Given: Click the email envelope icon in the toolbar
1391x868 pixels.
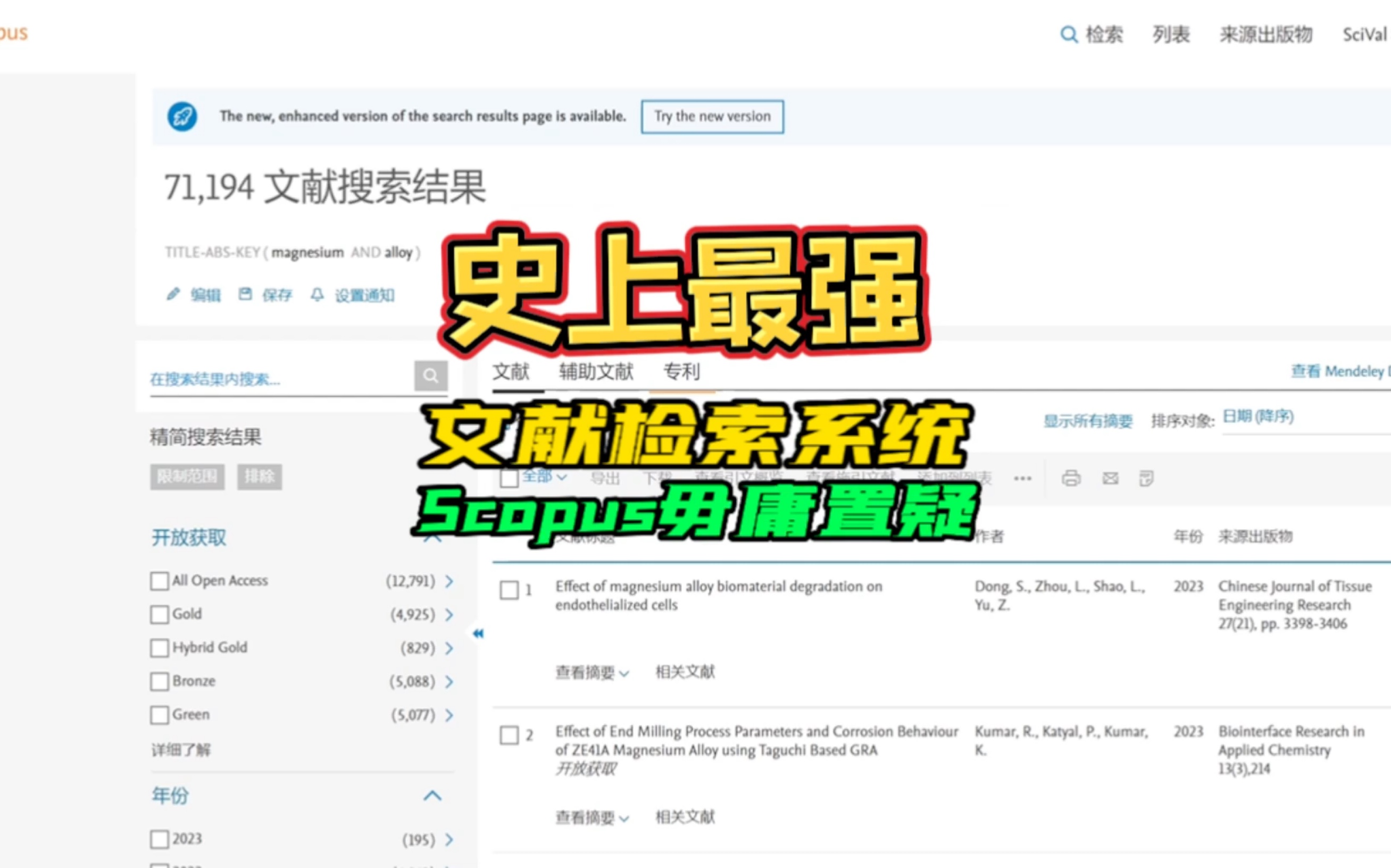Looking at the screenshot, I should [1110, 478].
